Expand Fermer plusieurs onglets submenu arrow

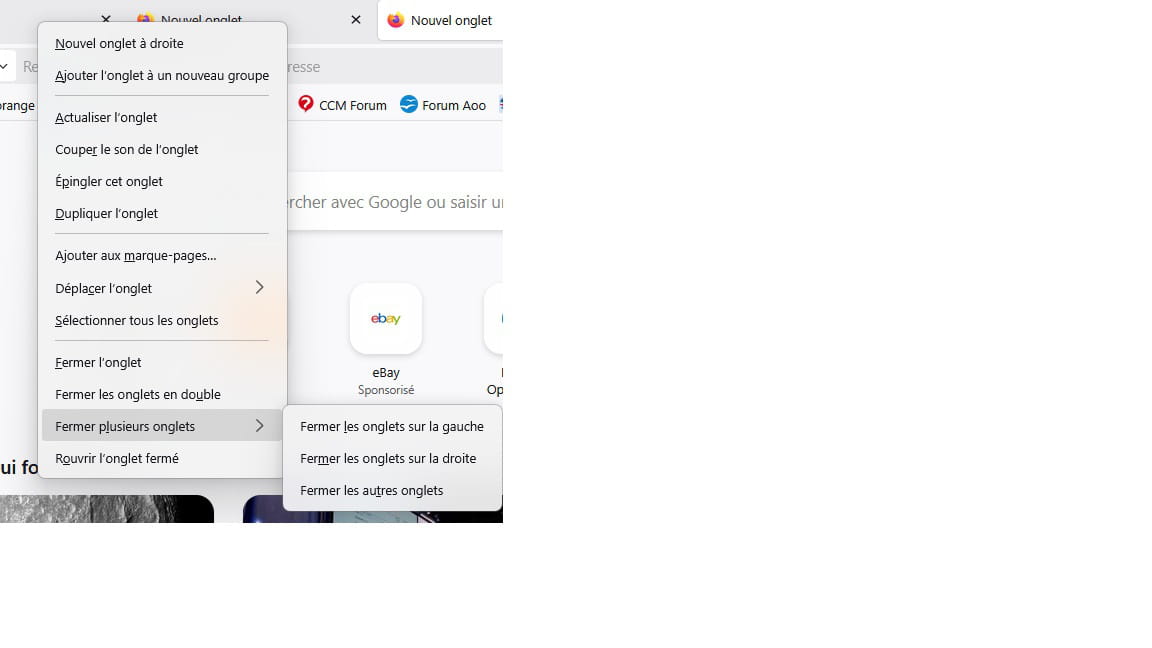click(259, 426)
